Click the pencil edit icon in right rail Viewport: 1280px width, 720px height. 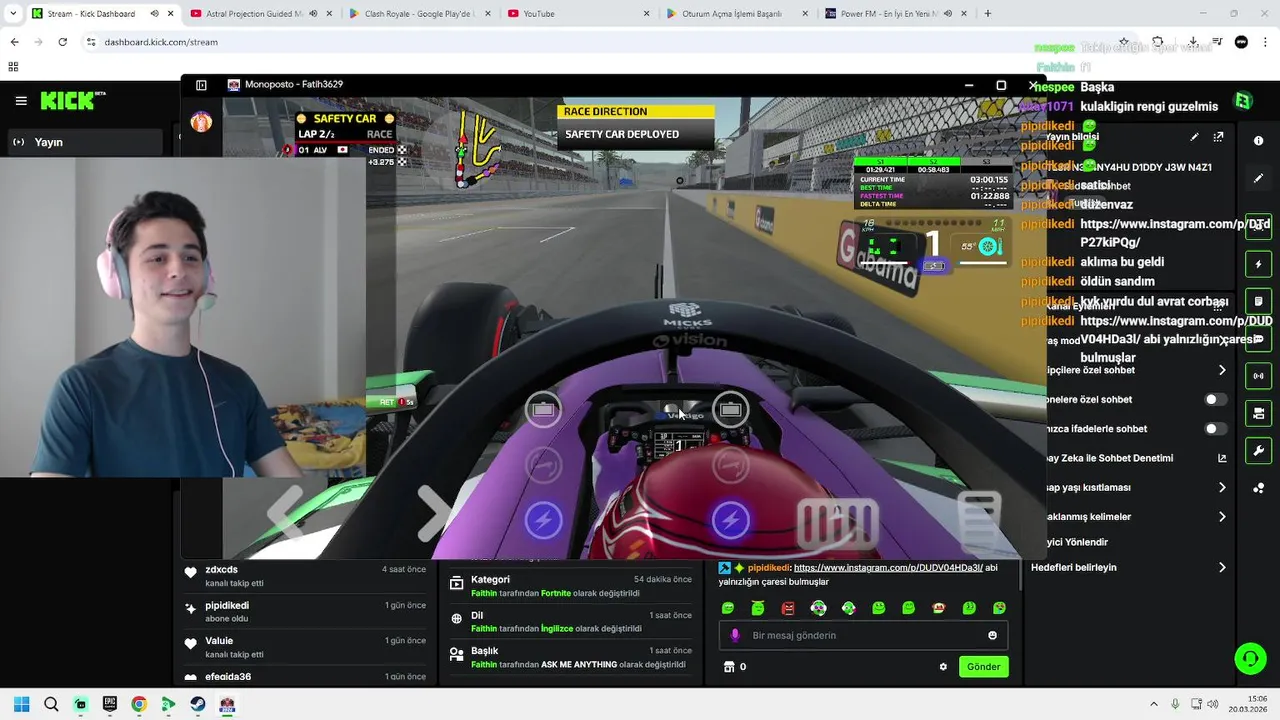[x=1258, y=178]
